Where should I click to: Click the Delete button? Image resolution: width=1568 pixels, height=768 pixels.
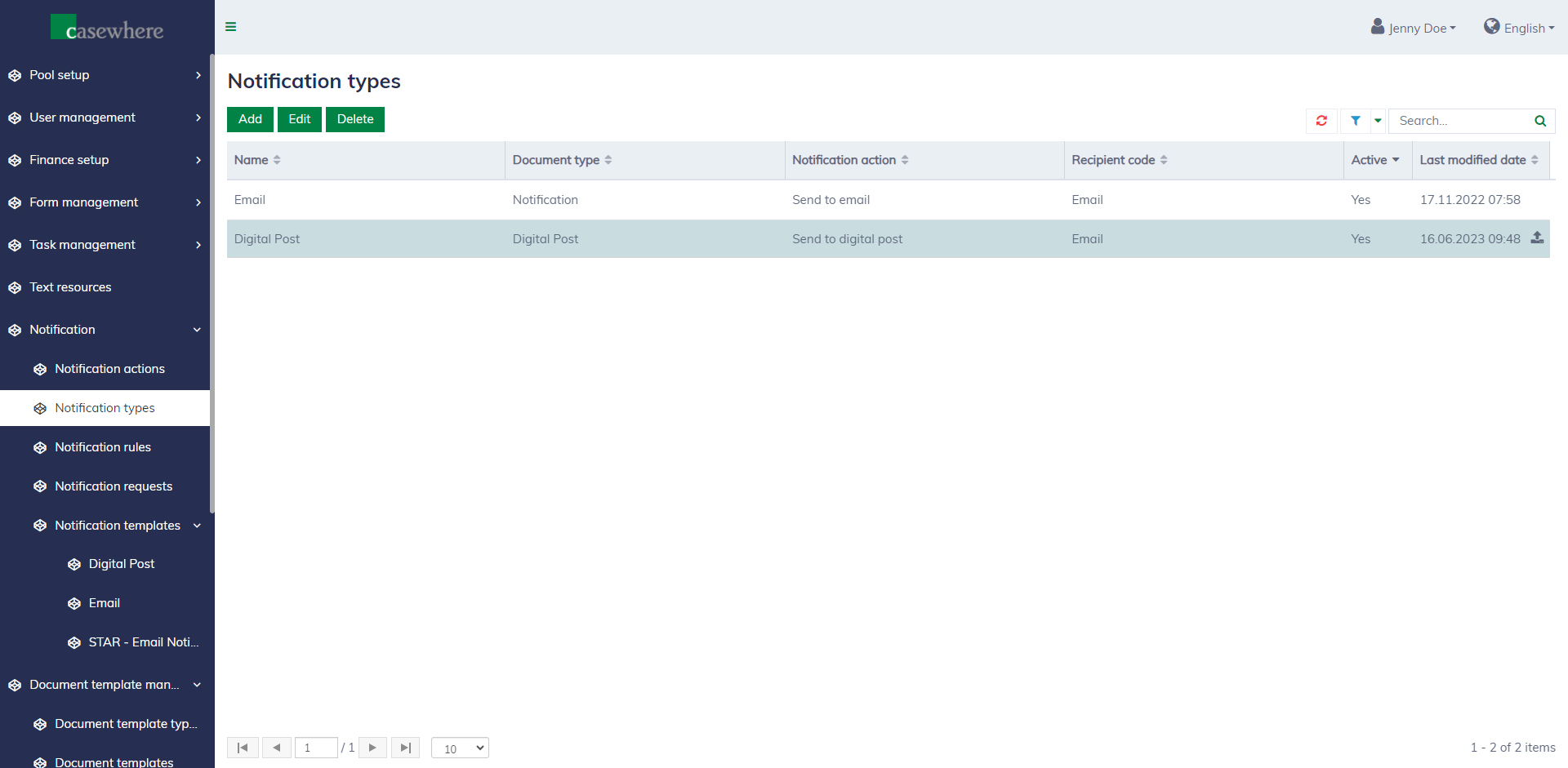(x=355, y=119)
